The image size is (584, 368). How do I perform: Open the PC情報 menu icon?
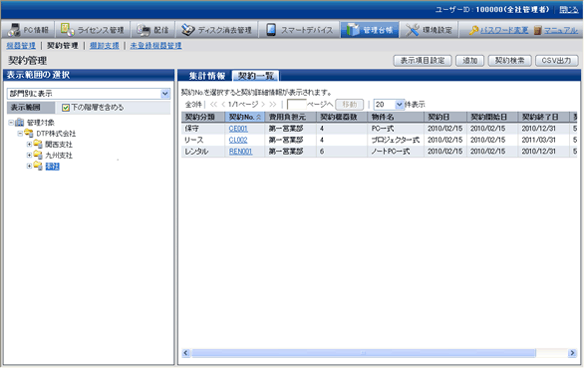tap(14, 30)
